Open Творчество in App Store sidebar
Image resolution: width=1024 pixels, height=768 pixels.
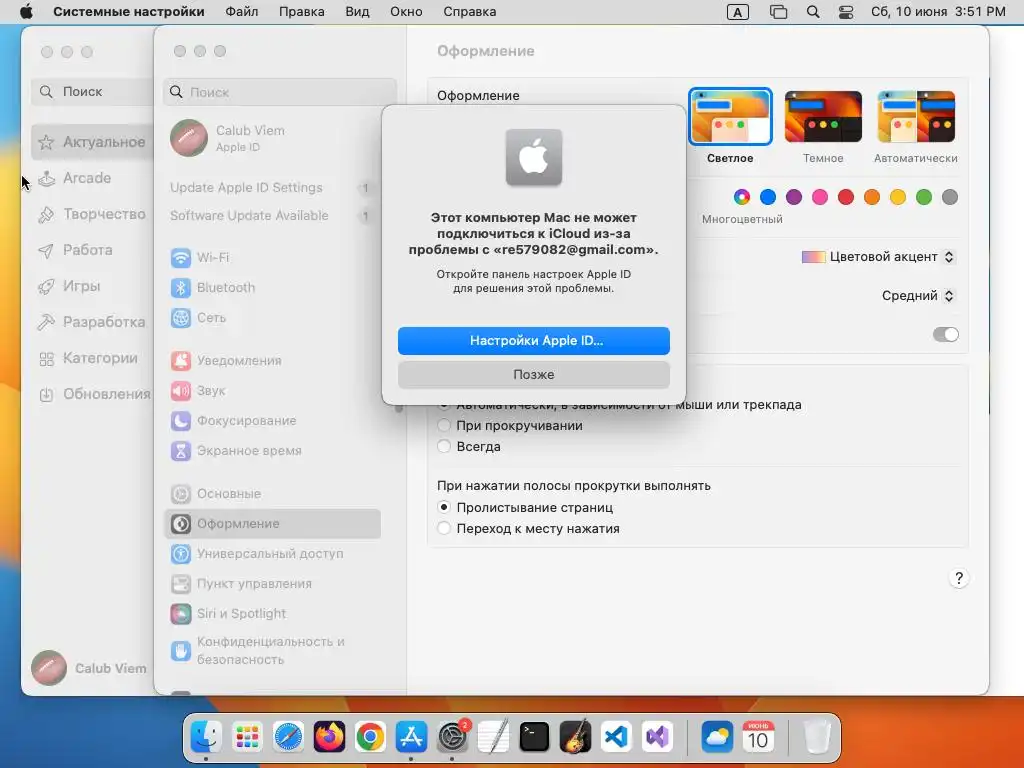click(x=91, y=214)
